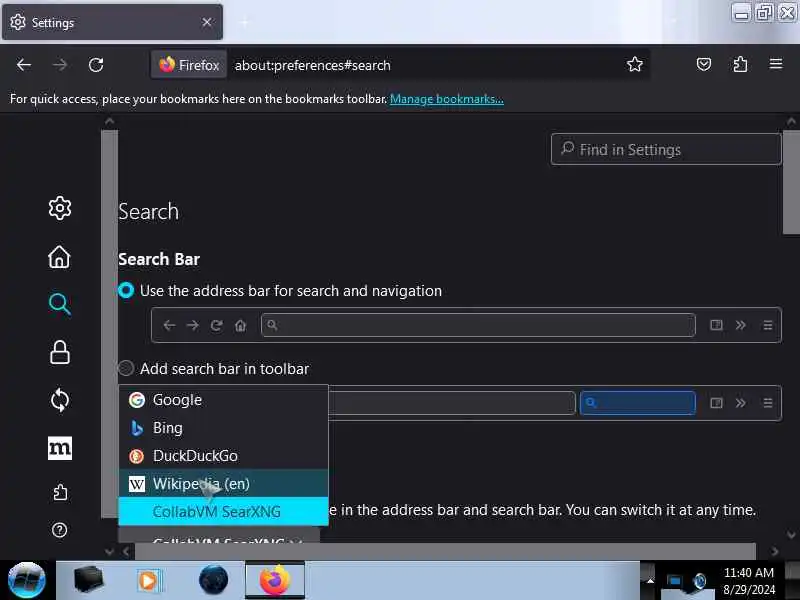Open Home settings in sidebar

tap(60, 257)
